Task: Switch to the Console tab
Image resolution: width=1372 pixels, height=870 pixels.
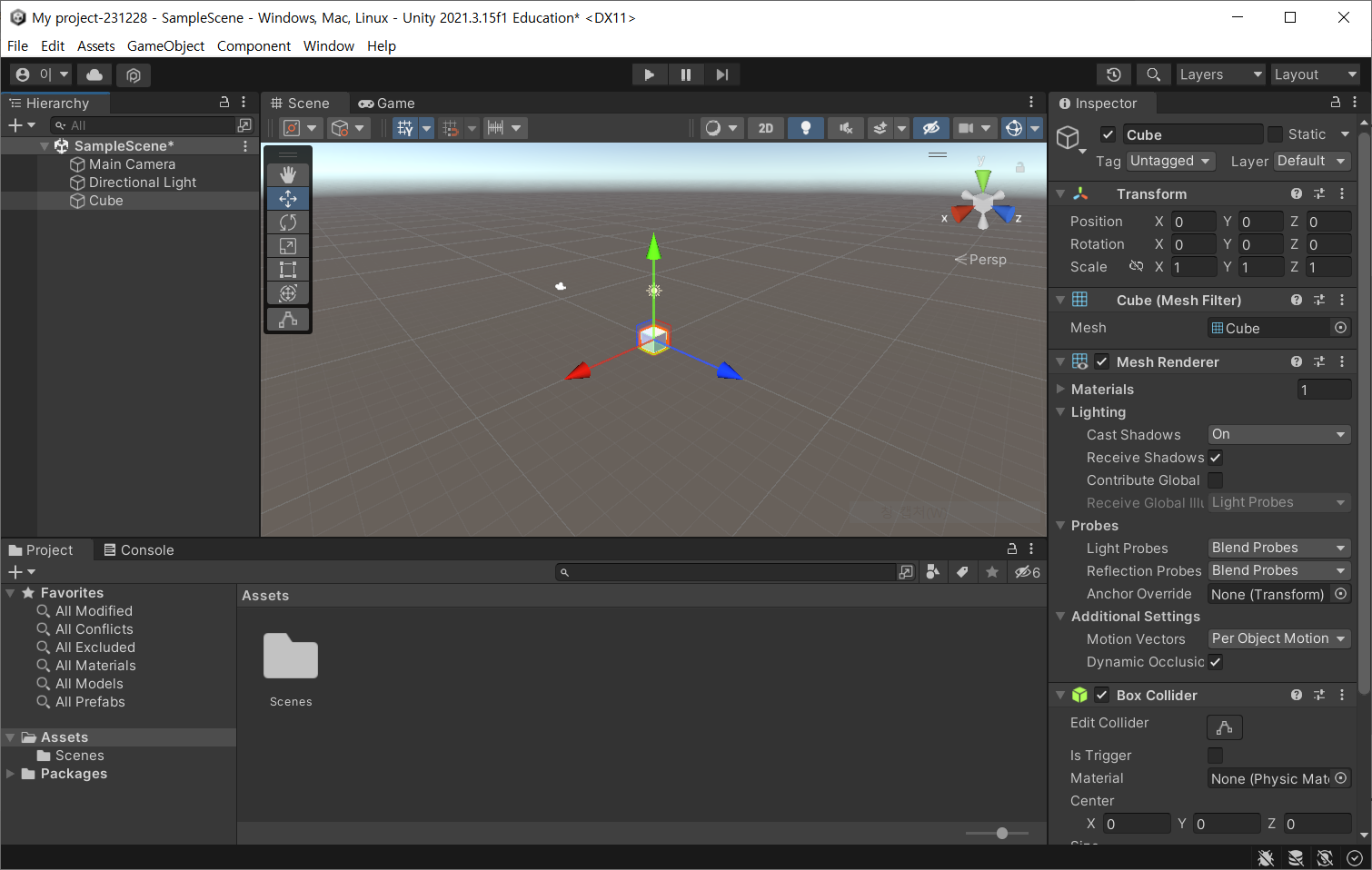Action: (x=139, y=550)
